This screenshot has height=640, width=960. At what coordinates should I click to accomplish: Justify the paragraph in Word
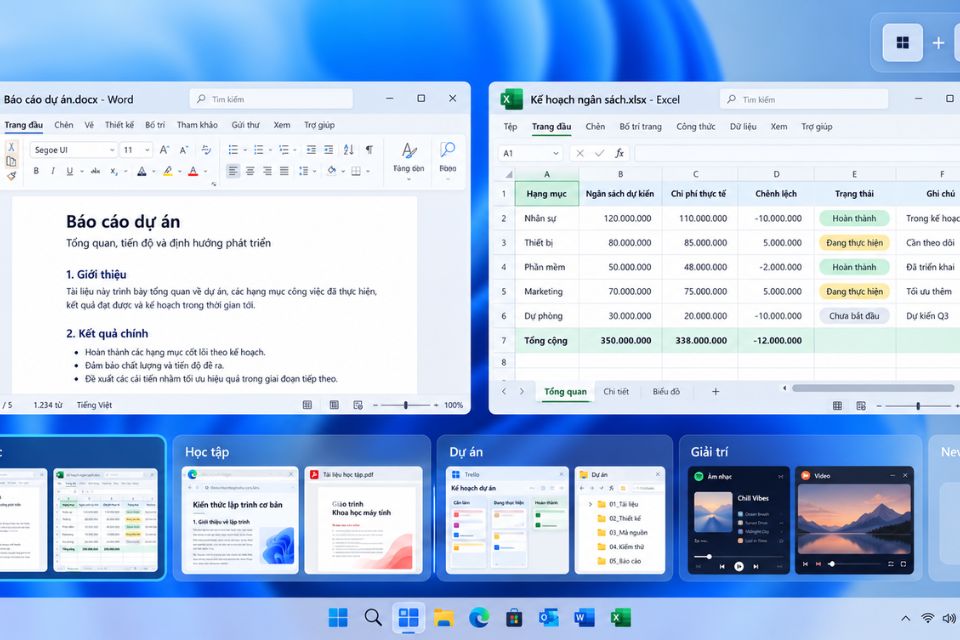(284, 171)
